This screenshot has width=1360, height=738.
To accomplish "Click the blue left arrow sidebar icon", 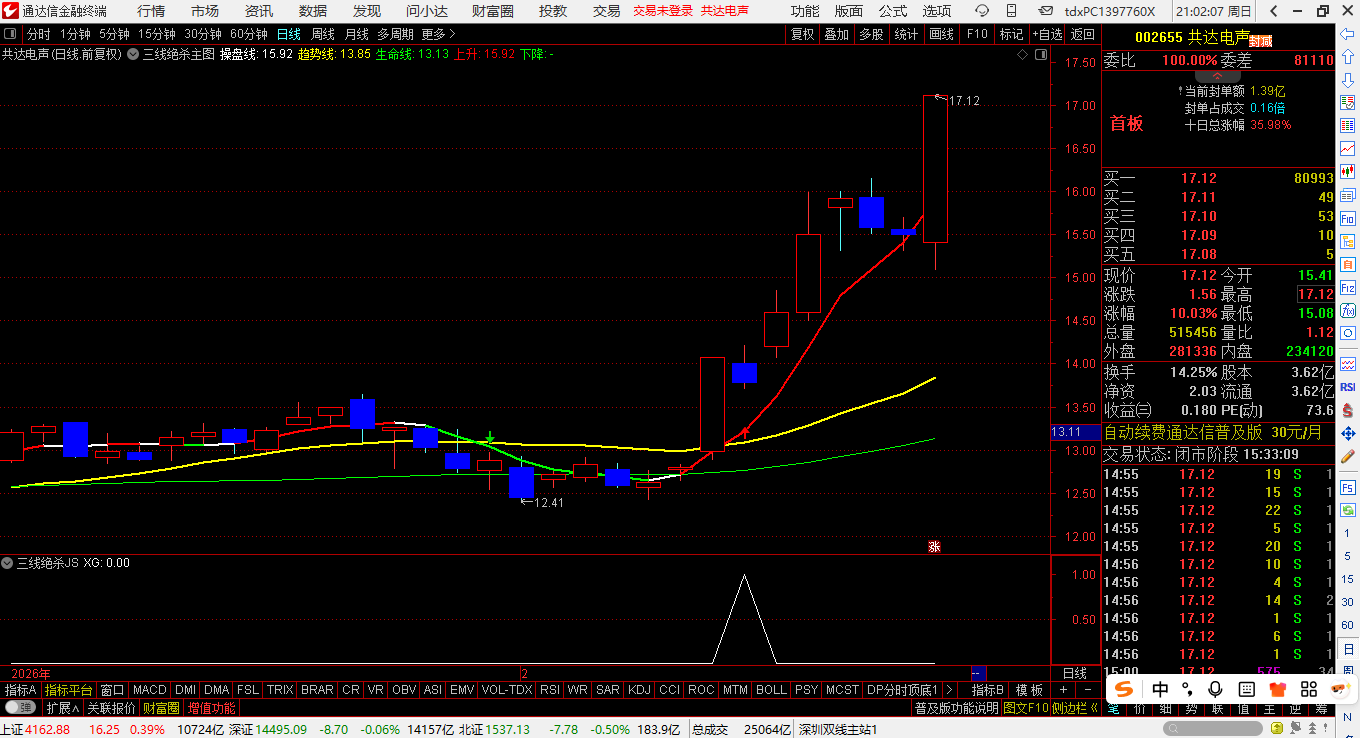I will 1348,34.
